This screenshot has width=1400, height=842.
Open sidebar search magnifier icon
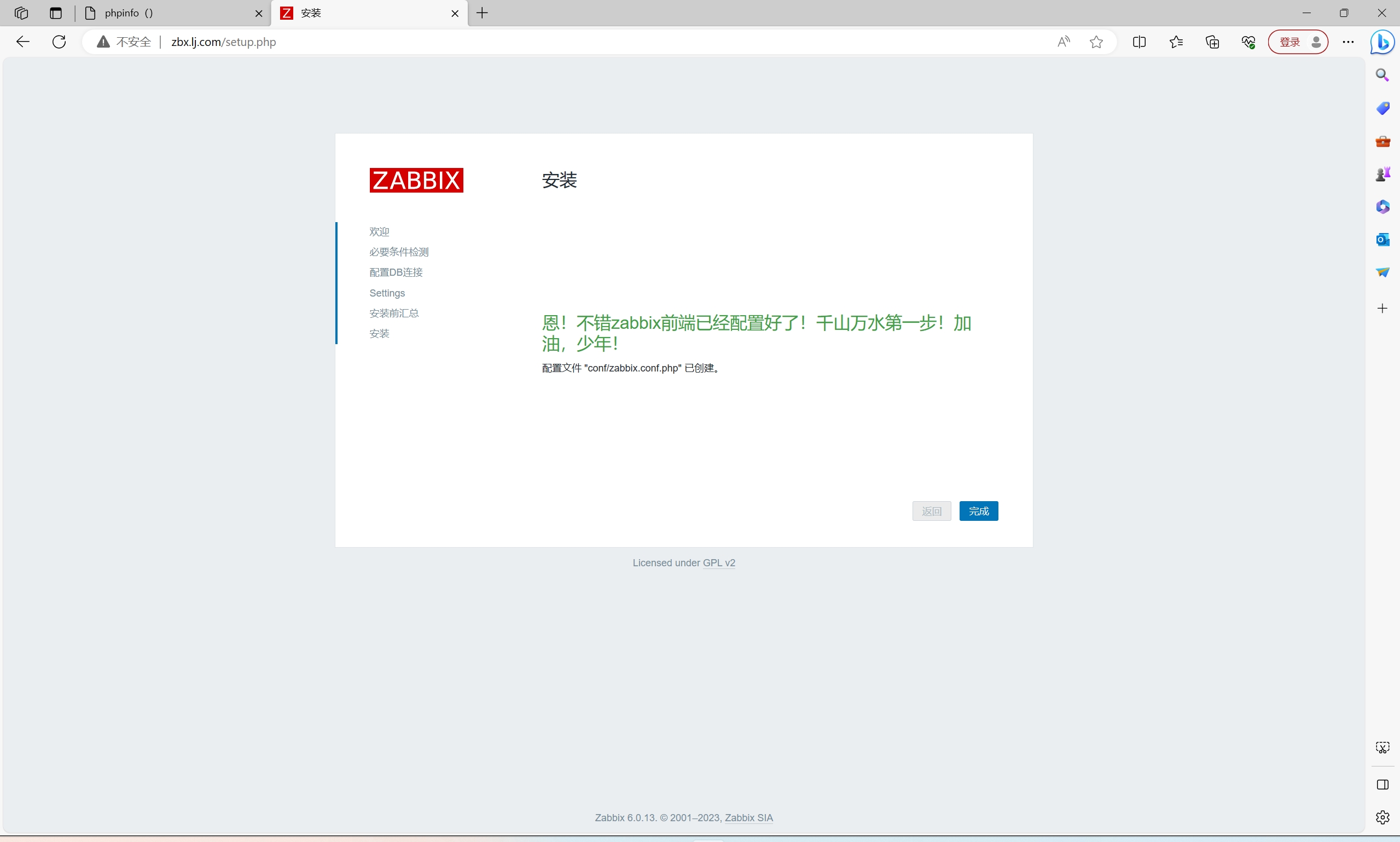point(1382,75)
